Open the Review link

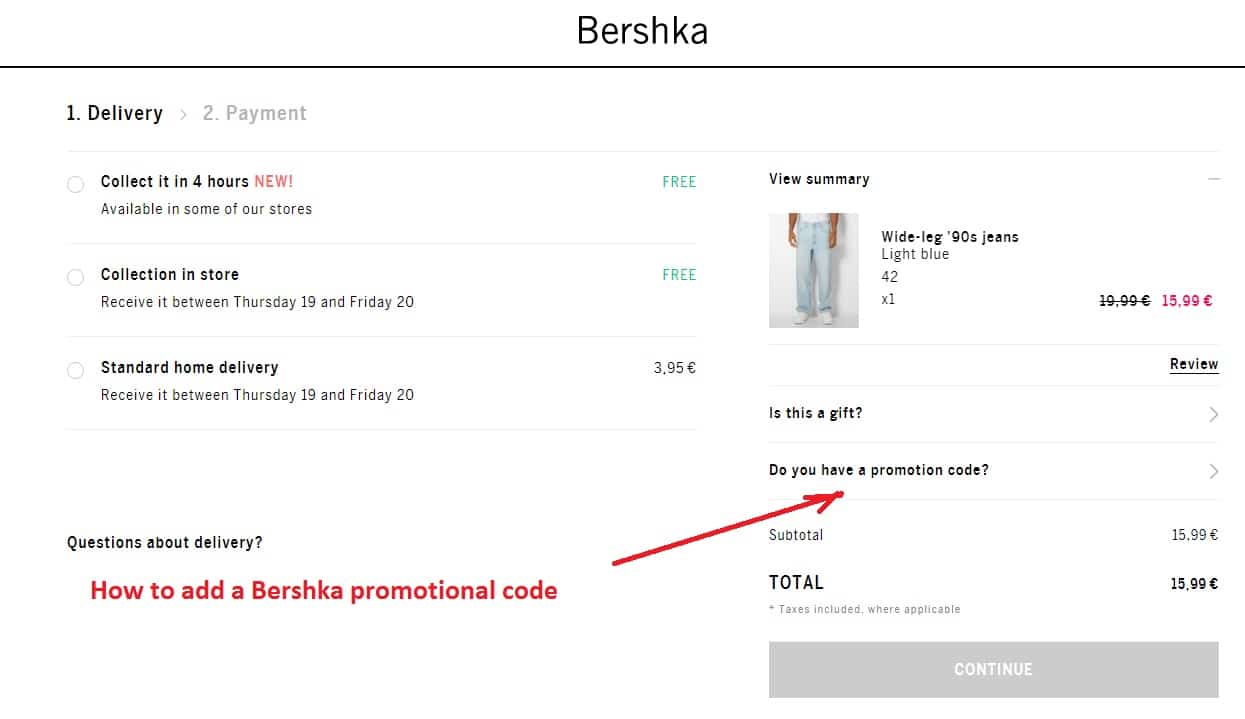point(1193,364)
